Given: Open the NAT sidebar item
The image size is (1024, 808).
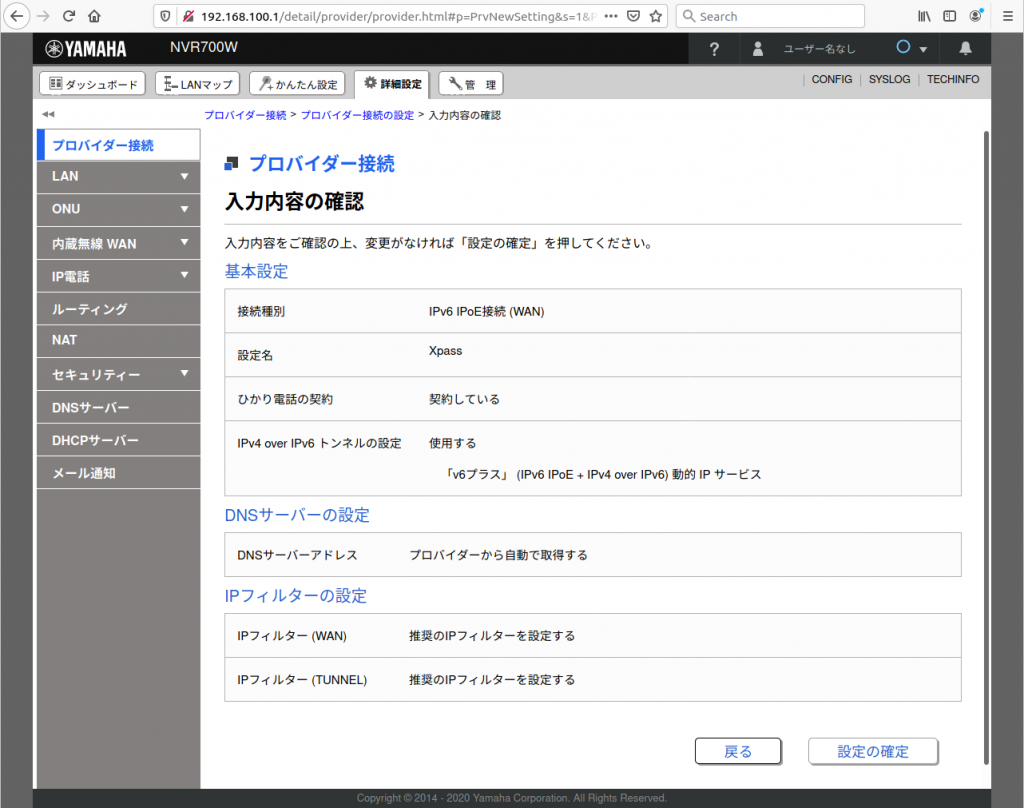Looking at the screenshot, I should [118, 341].
